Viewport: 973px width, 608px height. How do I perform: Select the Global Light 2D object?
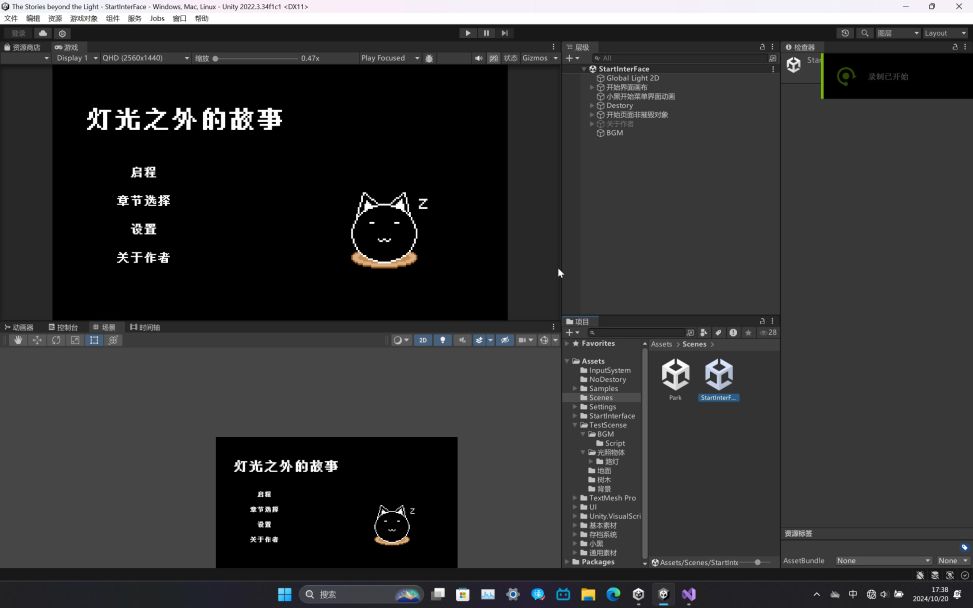click(632, 78)
